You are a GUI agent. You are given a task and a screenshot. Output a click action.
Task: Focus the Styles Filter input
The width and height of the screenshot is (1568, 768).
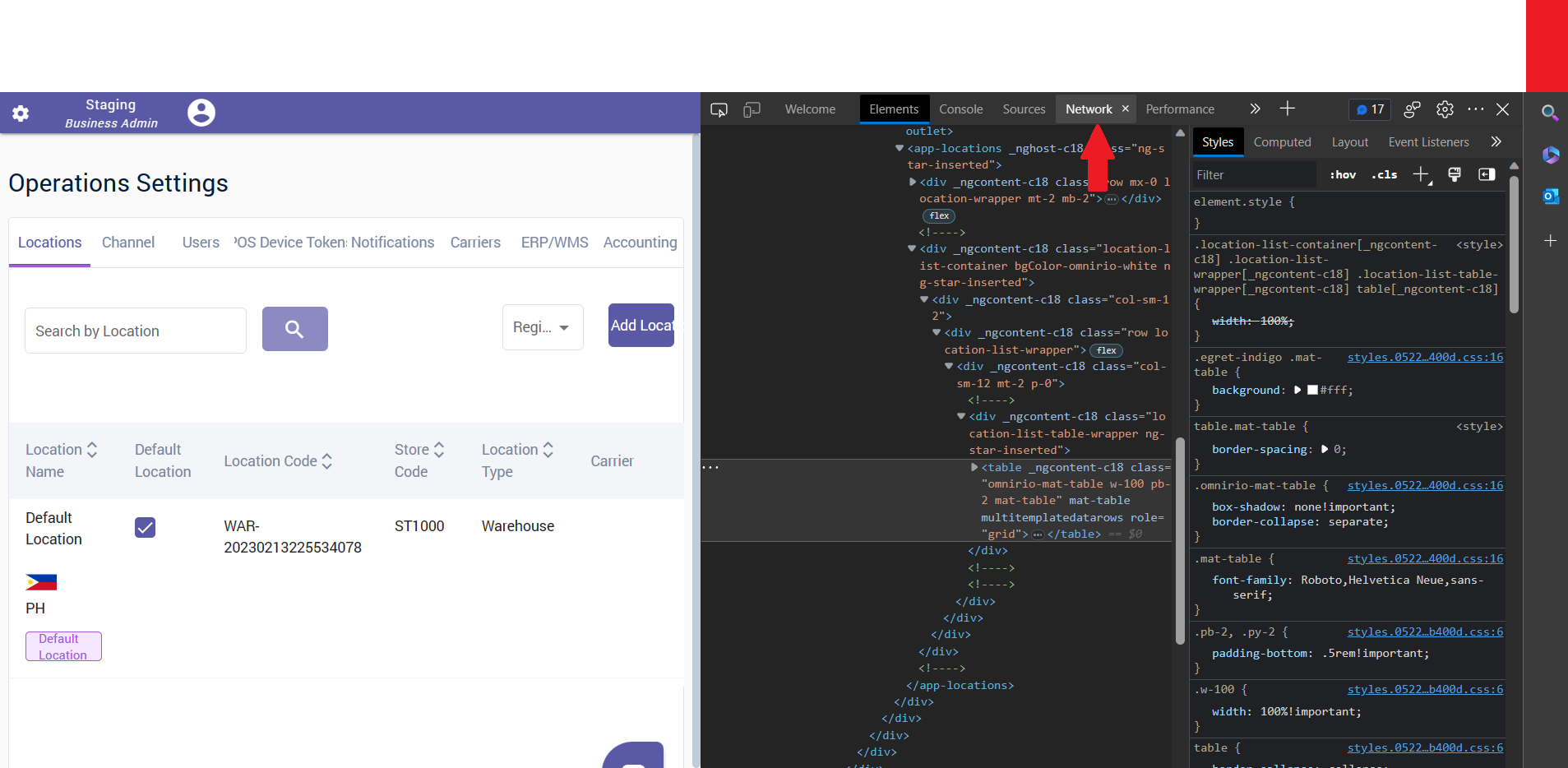click(x=1255, y=174)
